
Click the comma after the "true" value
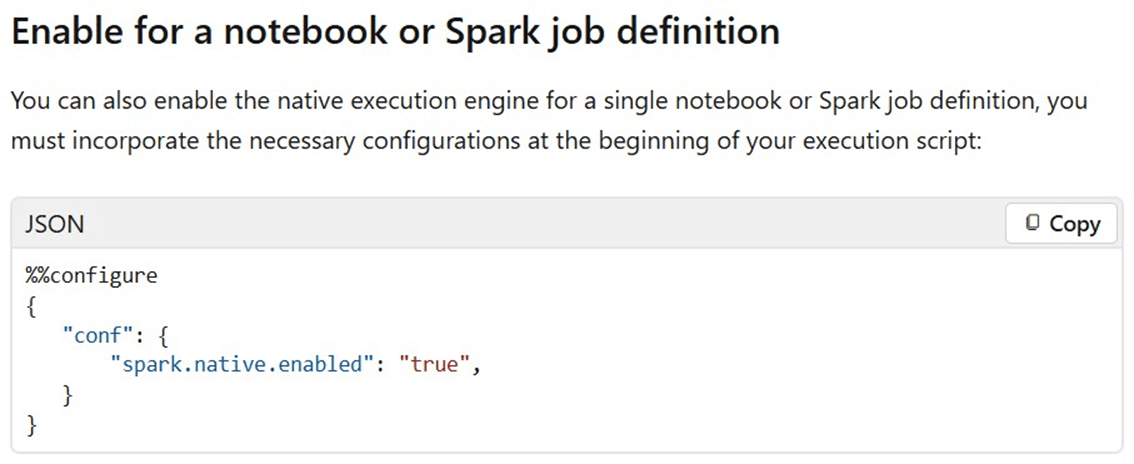tap(477, 367)
